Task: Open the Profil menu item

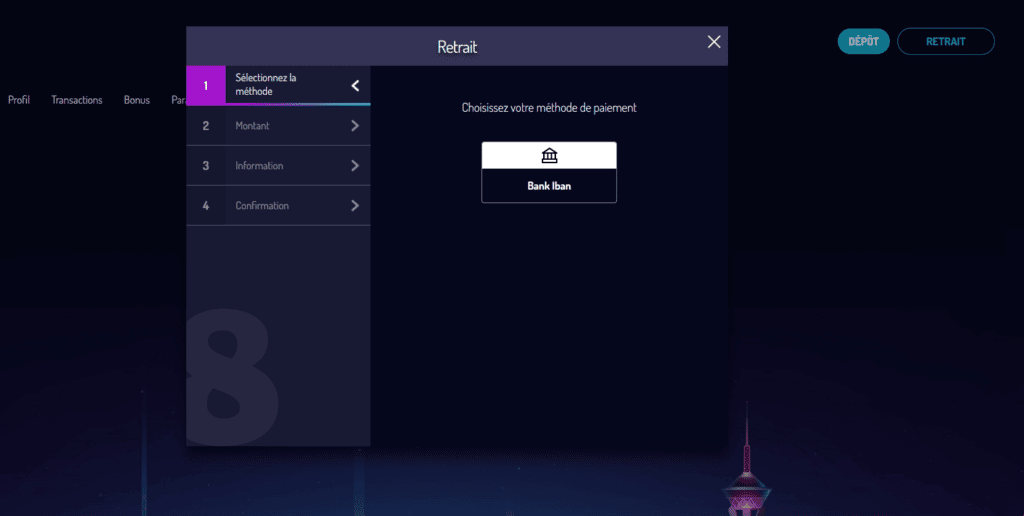Action: pyautogui.click(x=19, y=100)
